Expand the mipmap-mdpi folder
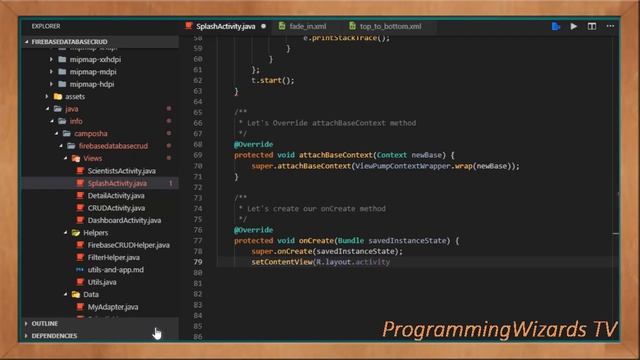Image resolution: width=640 pixels, height=360 pixels. pos(51,72)
